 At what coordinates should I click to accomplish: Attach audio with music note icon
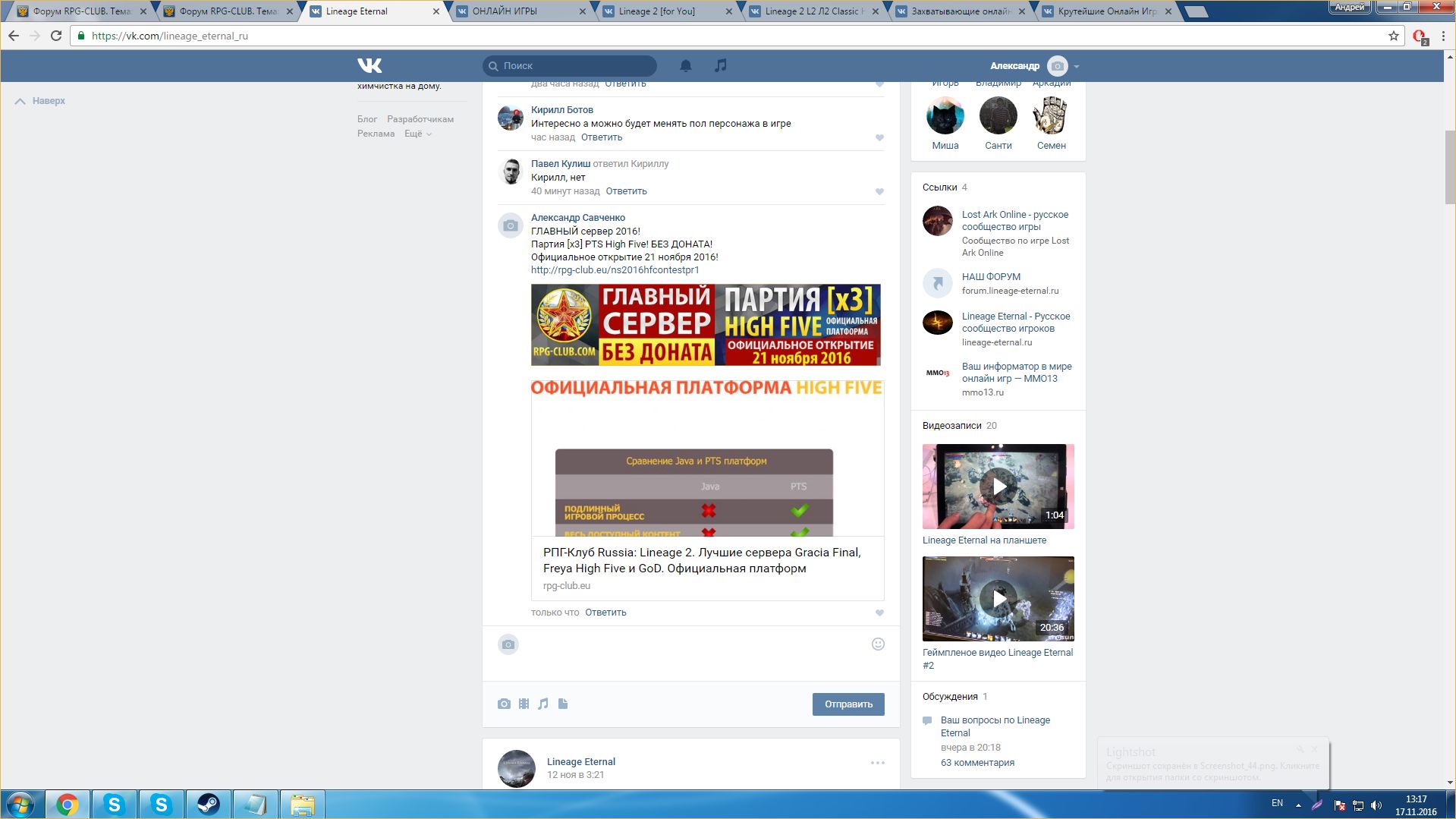(x=543, y=704)
